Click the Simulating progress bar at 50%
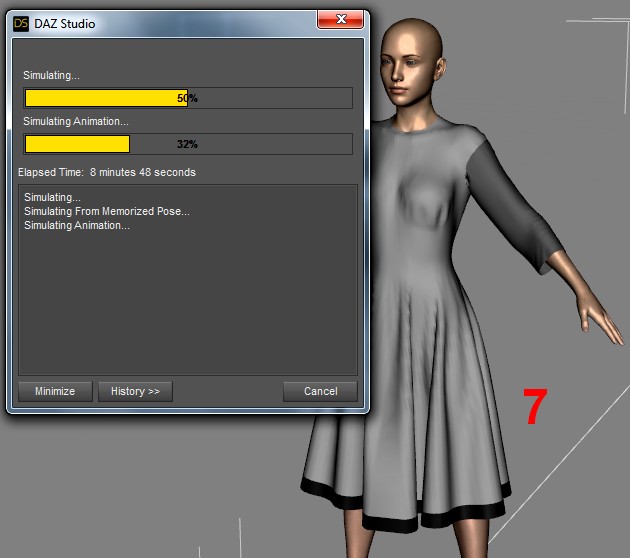This screenshot has width=630, height=558. tap(188, 98)
